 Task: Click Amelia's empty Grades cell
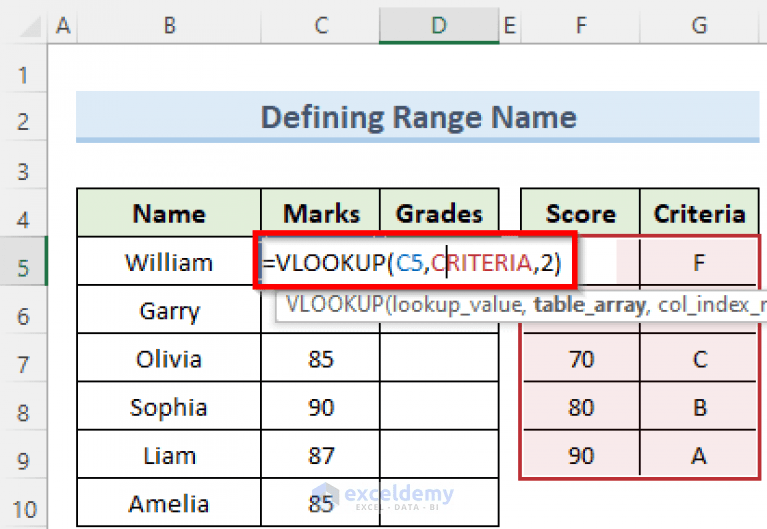pos(439,503)
